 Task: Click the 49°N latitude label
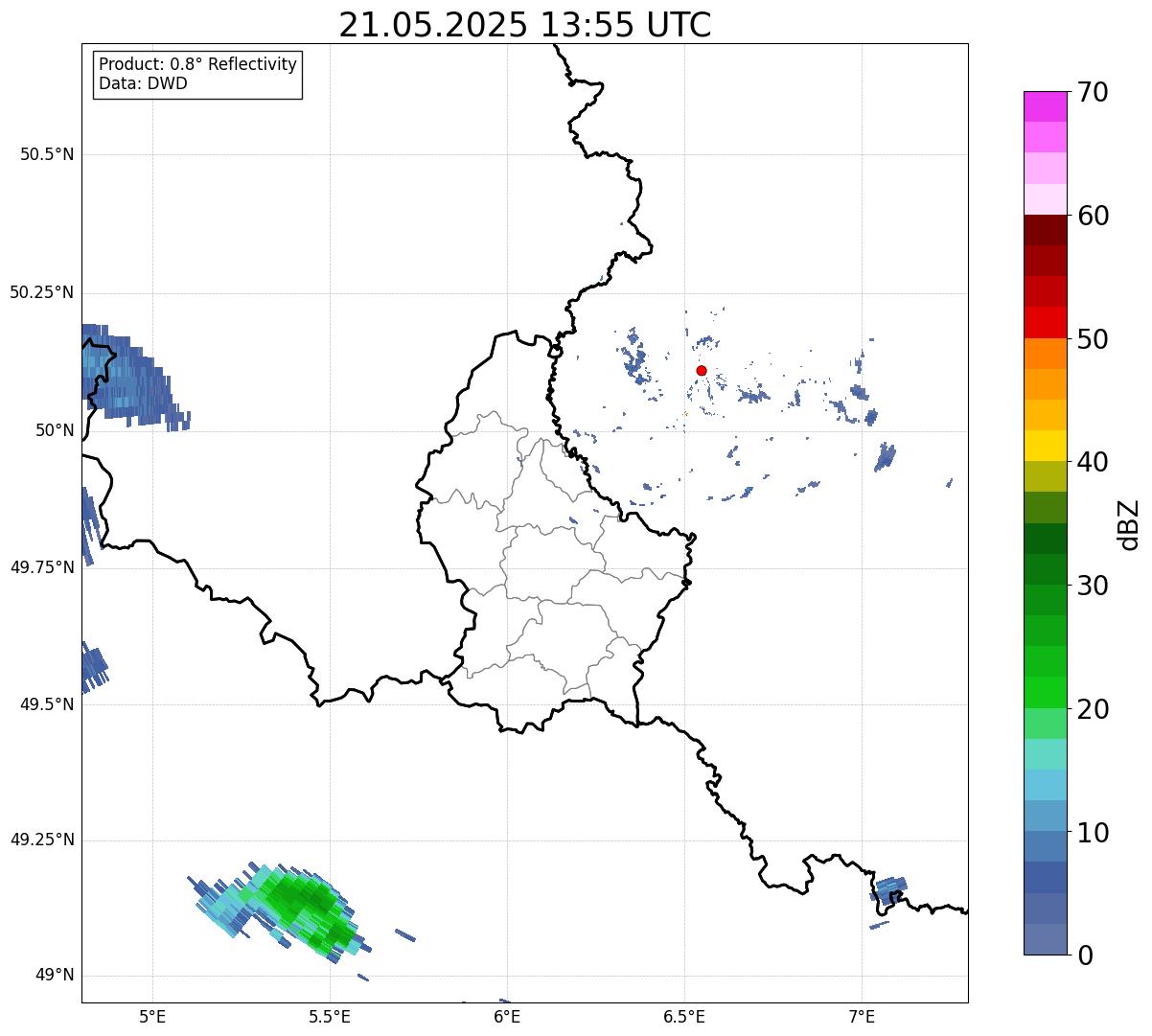pyautogui.click(x=54, y=976)
